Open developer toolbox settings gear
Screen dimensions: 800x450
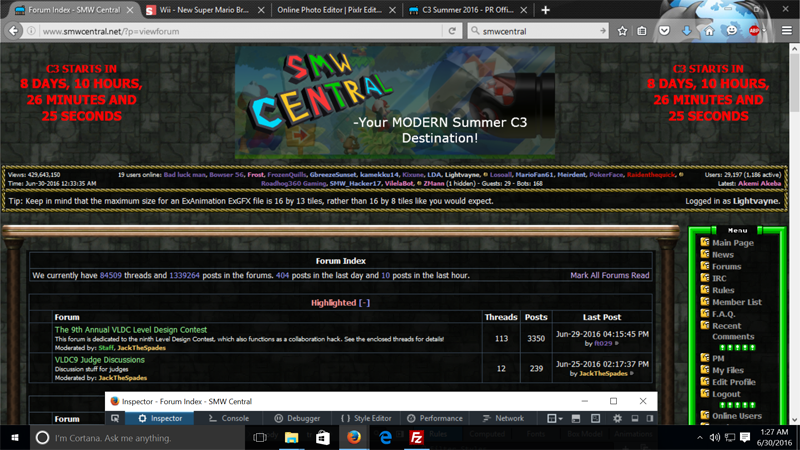[617, 418]
